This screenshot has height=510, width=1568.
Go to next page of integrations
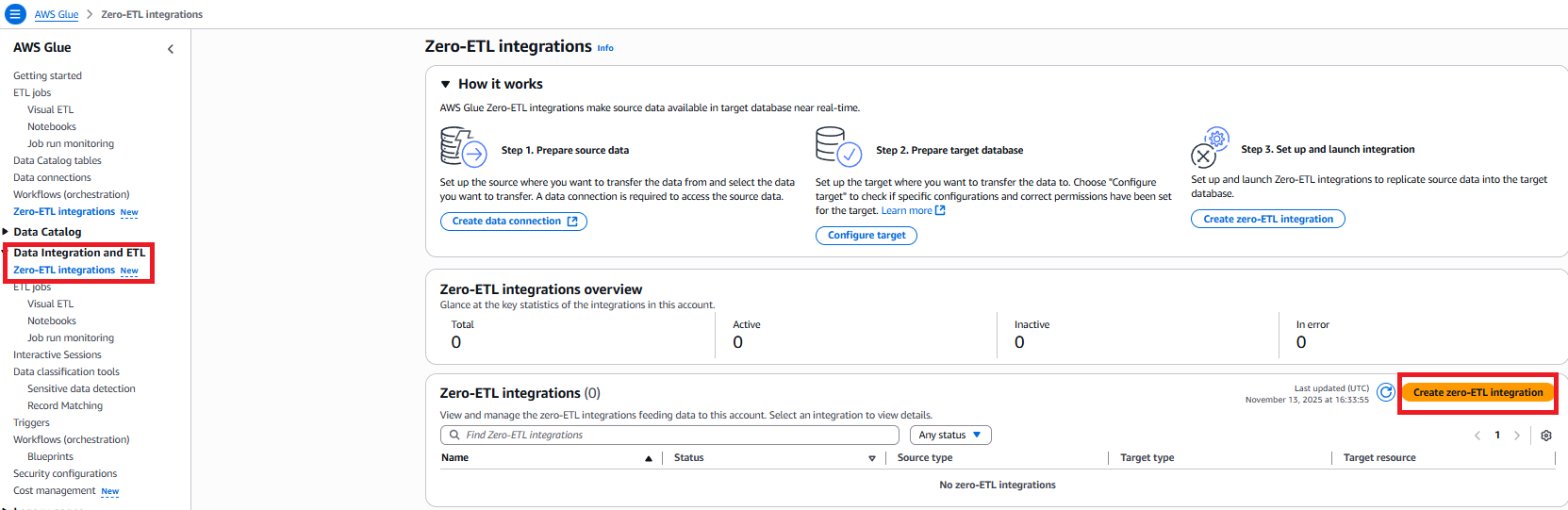pyautogui.click(x=1517, y=436)
